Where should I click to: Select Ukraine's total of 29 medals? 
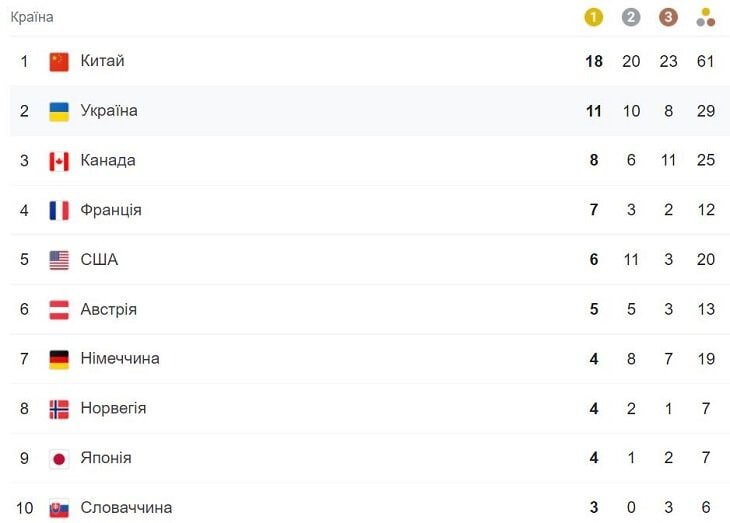(x=706, y=111)
